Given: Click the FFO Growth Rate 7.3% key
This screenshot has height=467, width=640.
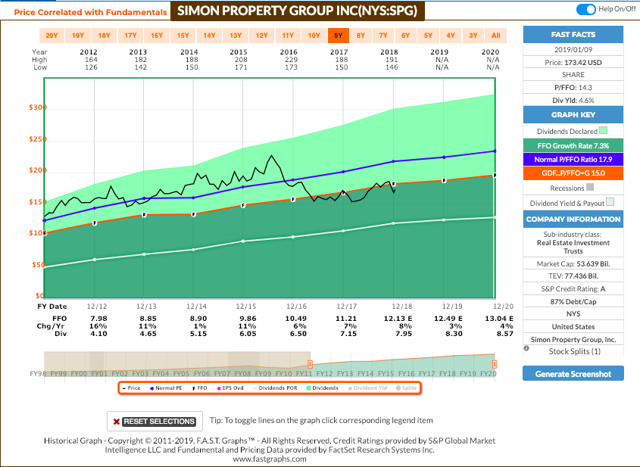Looking at the screenshot, I should tap(573, 146).
